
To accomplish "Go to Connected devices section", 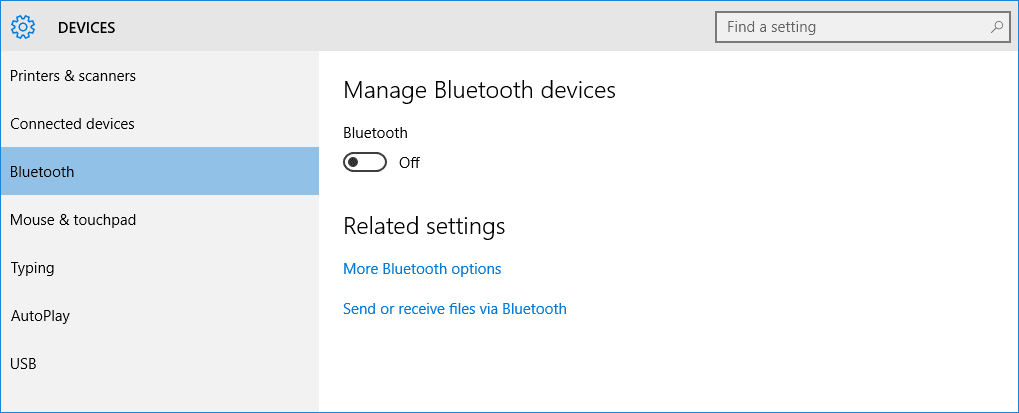I will pos(72,124).
